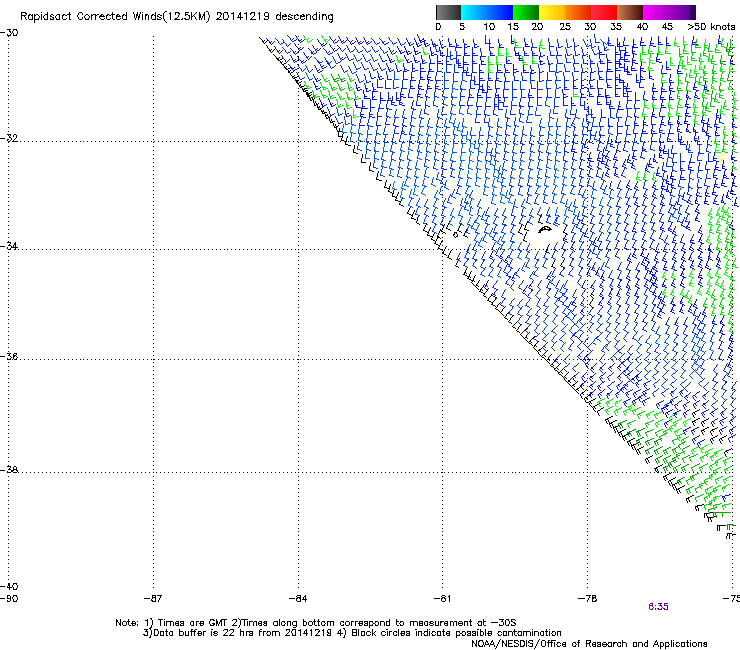The height and width of the screenshot is (650, 740).
Task: Click the '-78' longitude axis label
Action: 588,599
